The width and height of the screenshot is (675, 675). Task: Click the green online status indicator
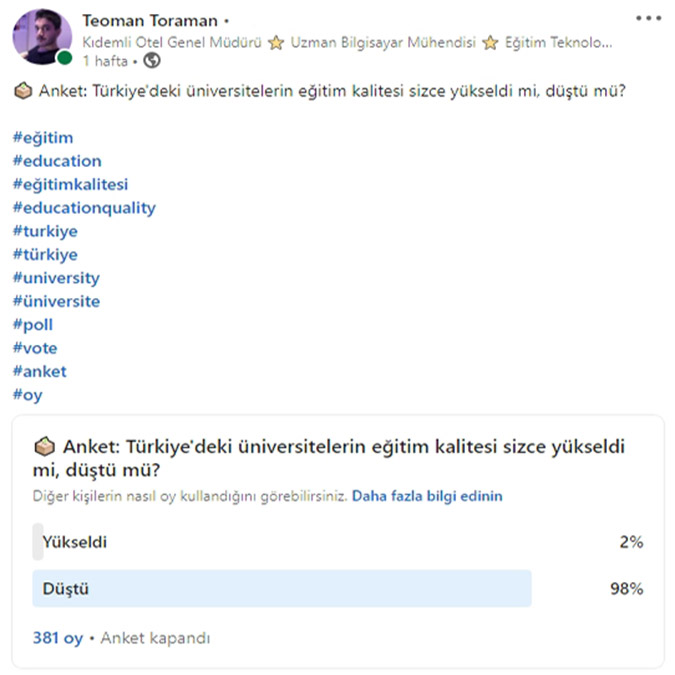(63, 58)
